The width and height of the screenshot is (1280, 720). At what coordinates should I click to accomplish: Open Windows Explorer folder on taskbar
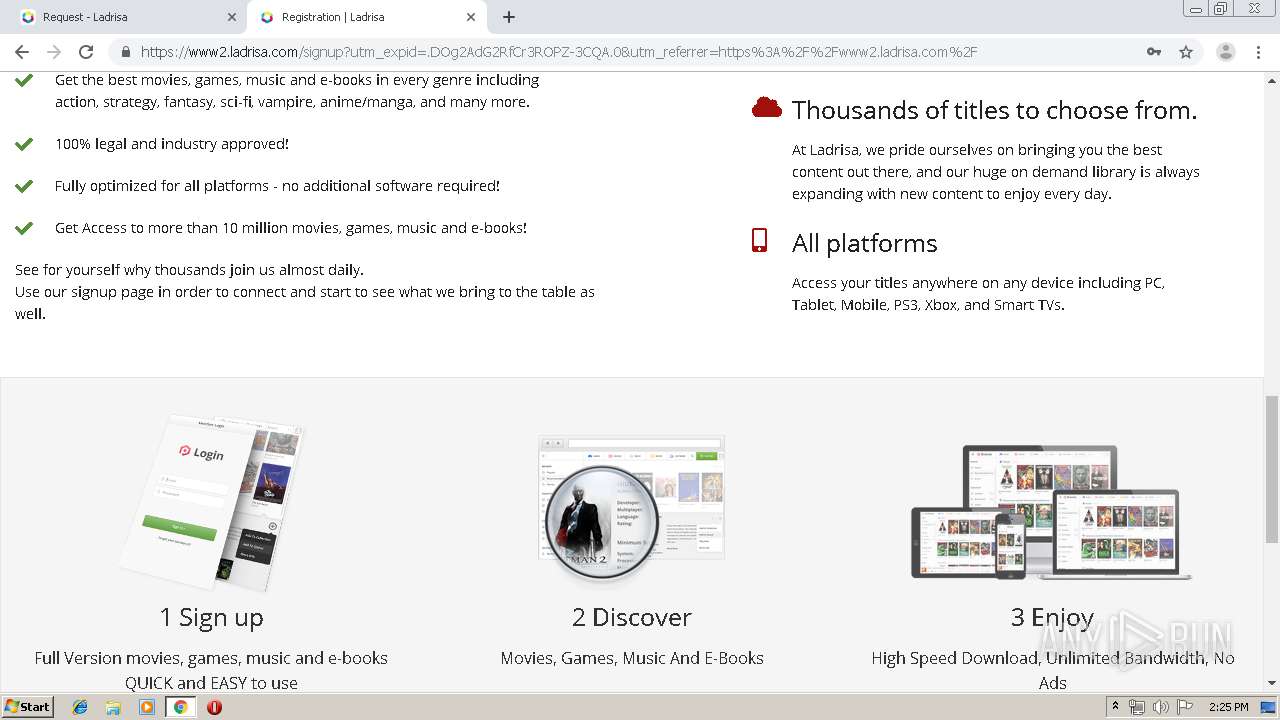point(113,707)
